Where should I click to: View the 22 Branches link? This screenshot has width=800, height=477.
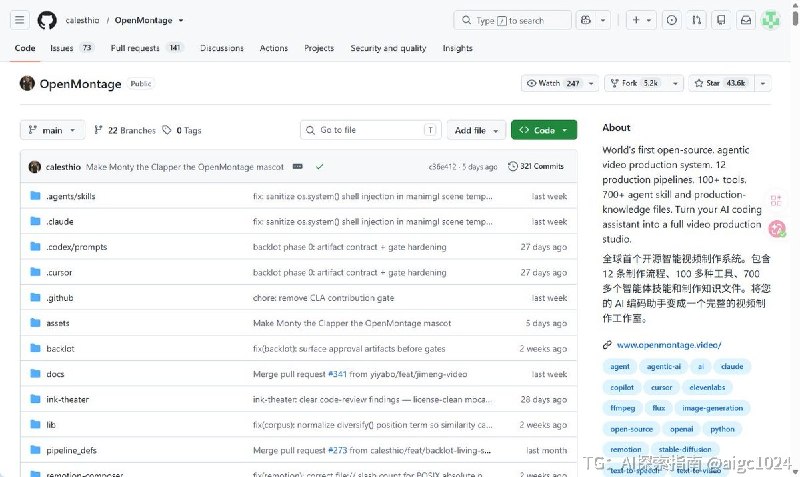[x=125, y=130]
